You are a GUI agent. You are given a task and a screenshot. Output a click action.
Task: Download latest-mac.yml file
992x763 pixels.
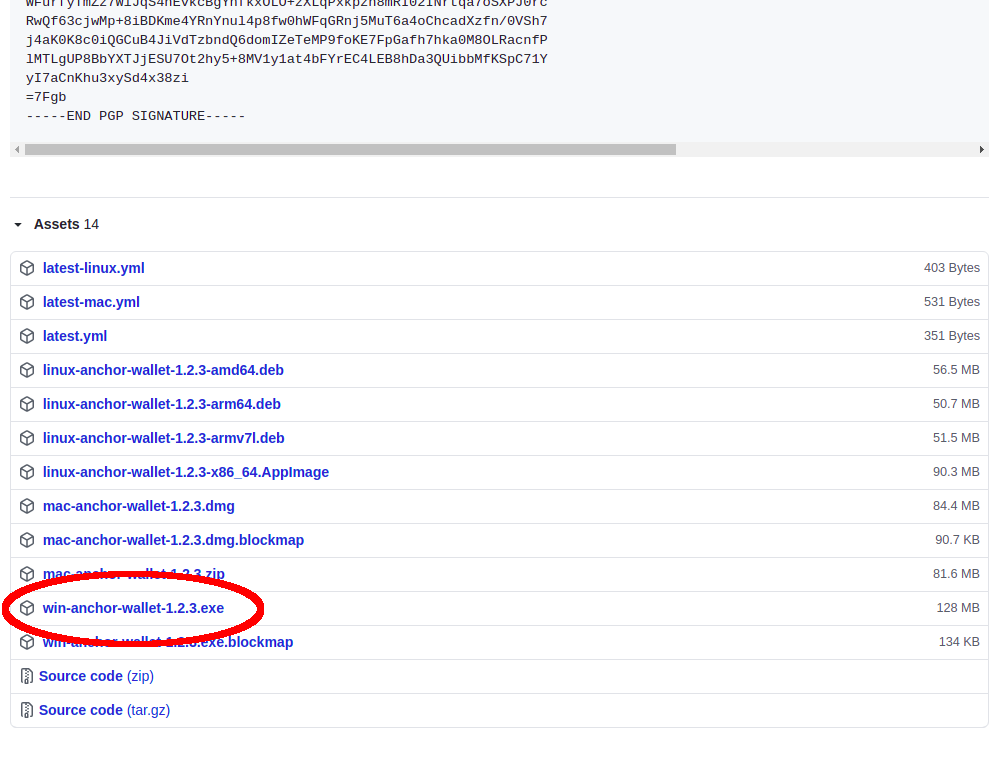point(91,302)
